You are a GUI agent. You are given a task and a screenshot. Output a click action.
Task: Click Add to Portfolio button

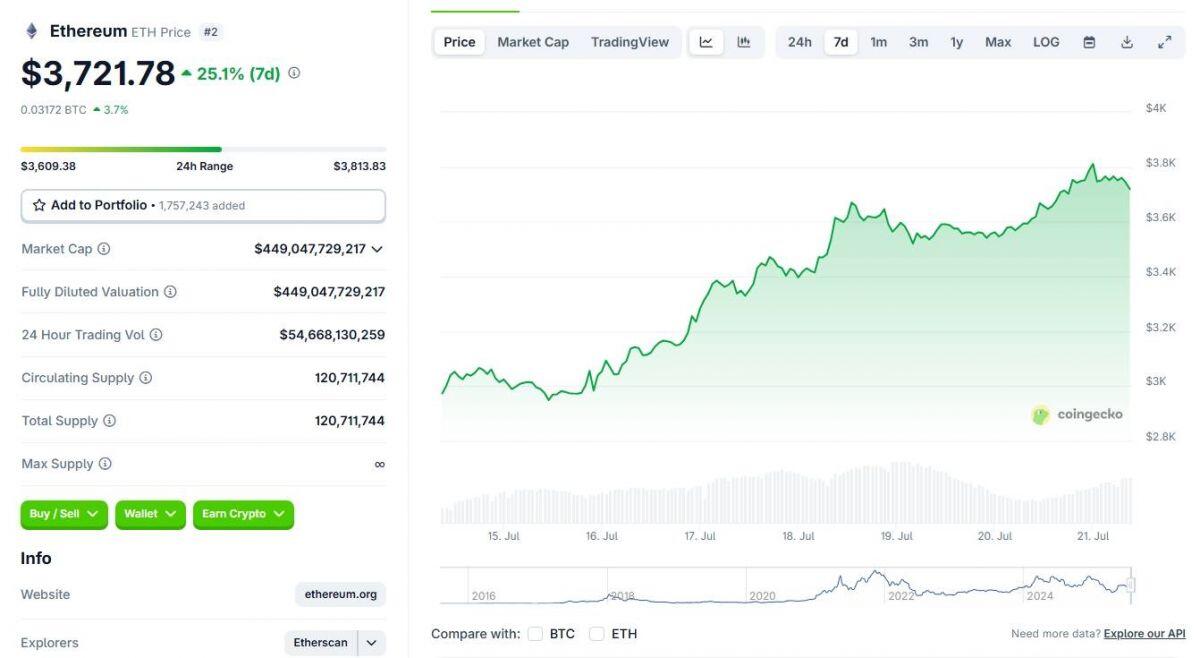pos(203,205)
